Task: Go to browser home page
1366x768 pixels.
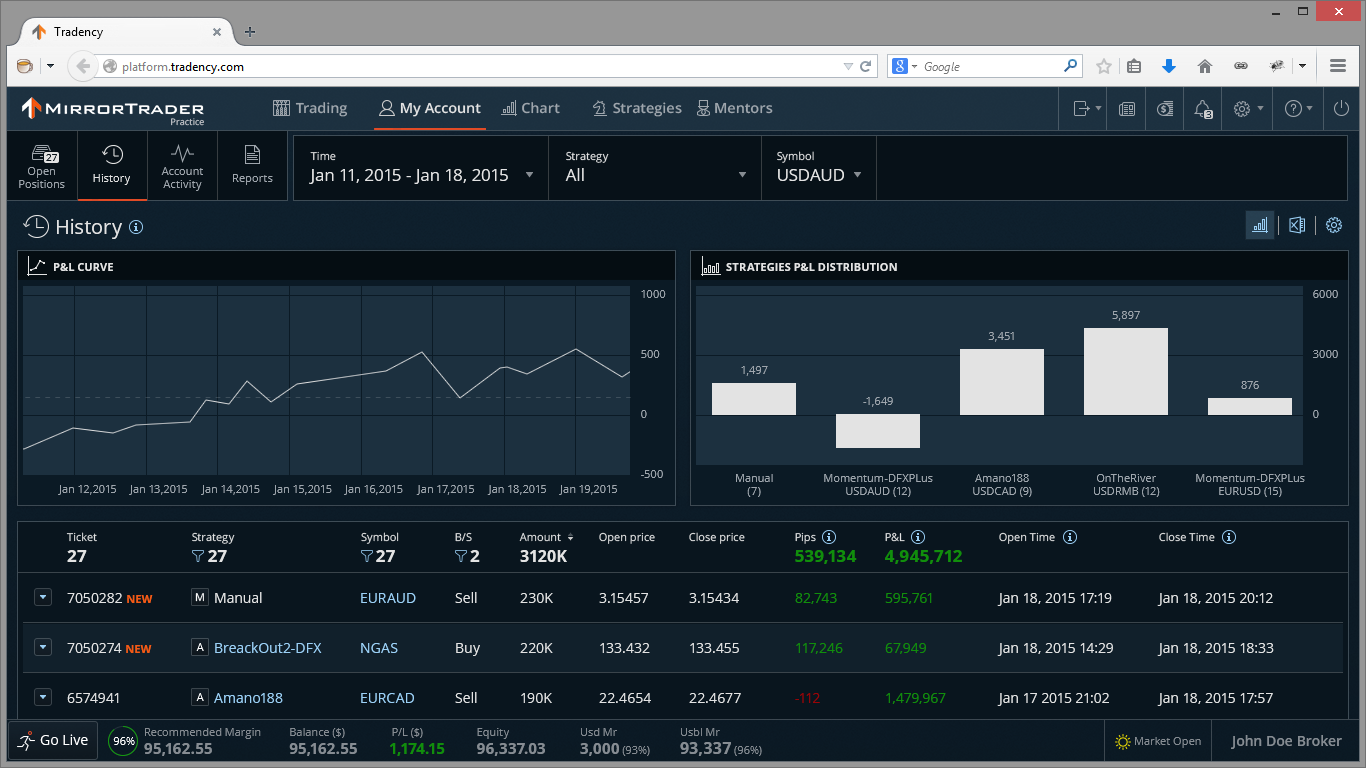Action: pyautogui.click(x=1205, y=67)
